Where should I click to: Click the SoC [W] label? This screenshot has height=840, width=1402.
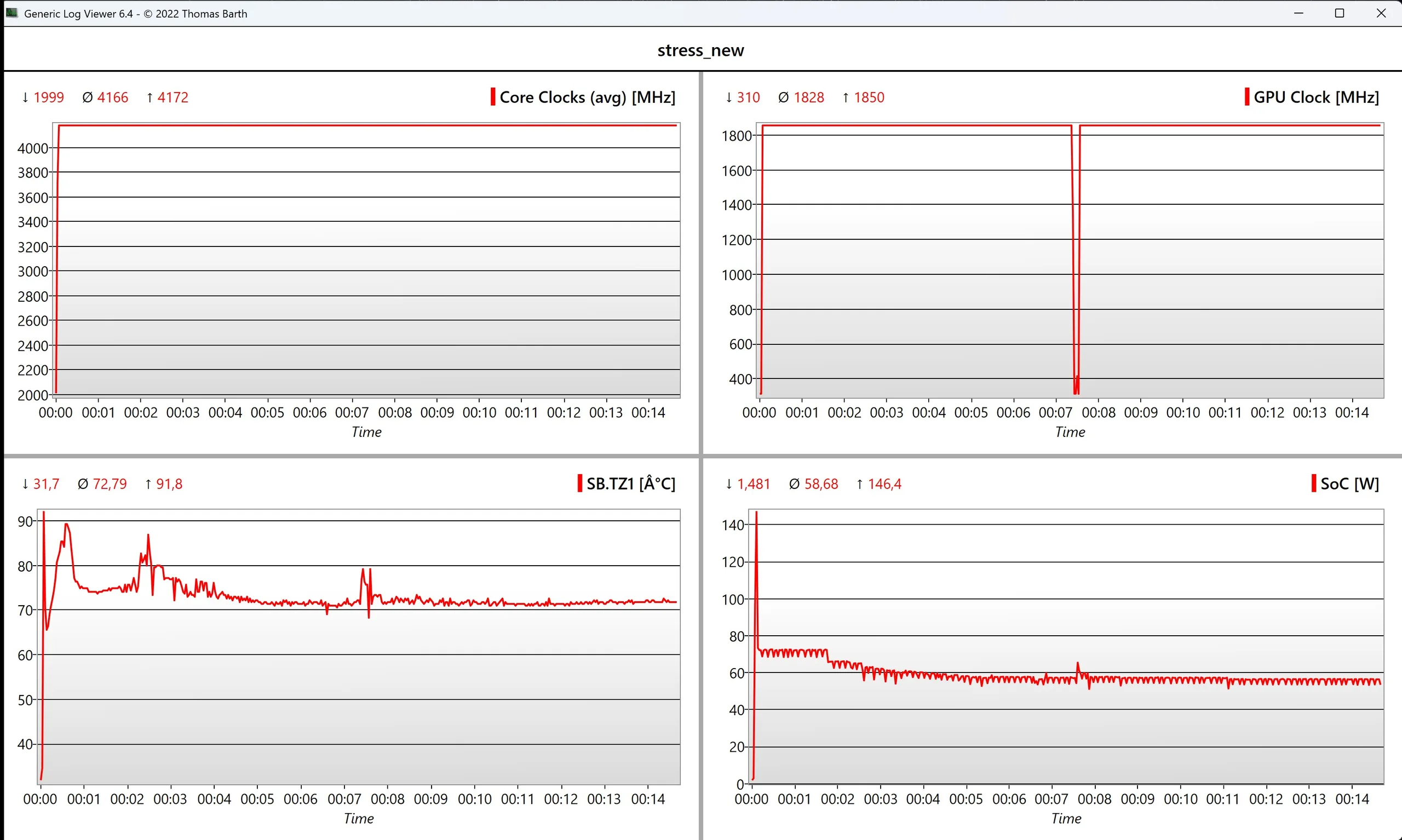coord(1349,484)
